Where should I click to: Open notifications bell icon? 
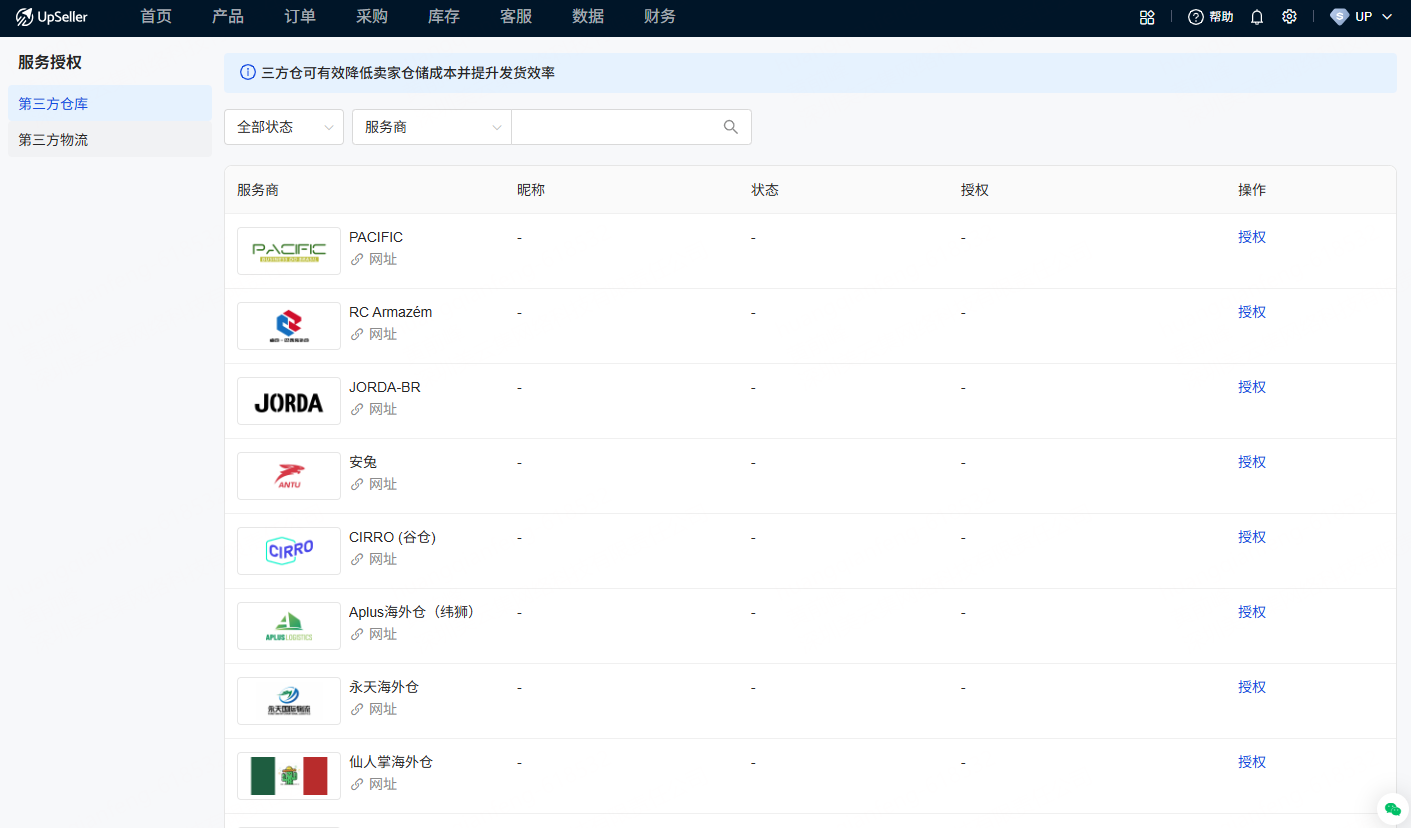click(1257, 17)
